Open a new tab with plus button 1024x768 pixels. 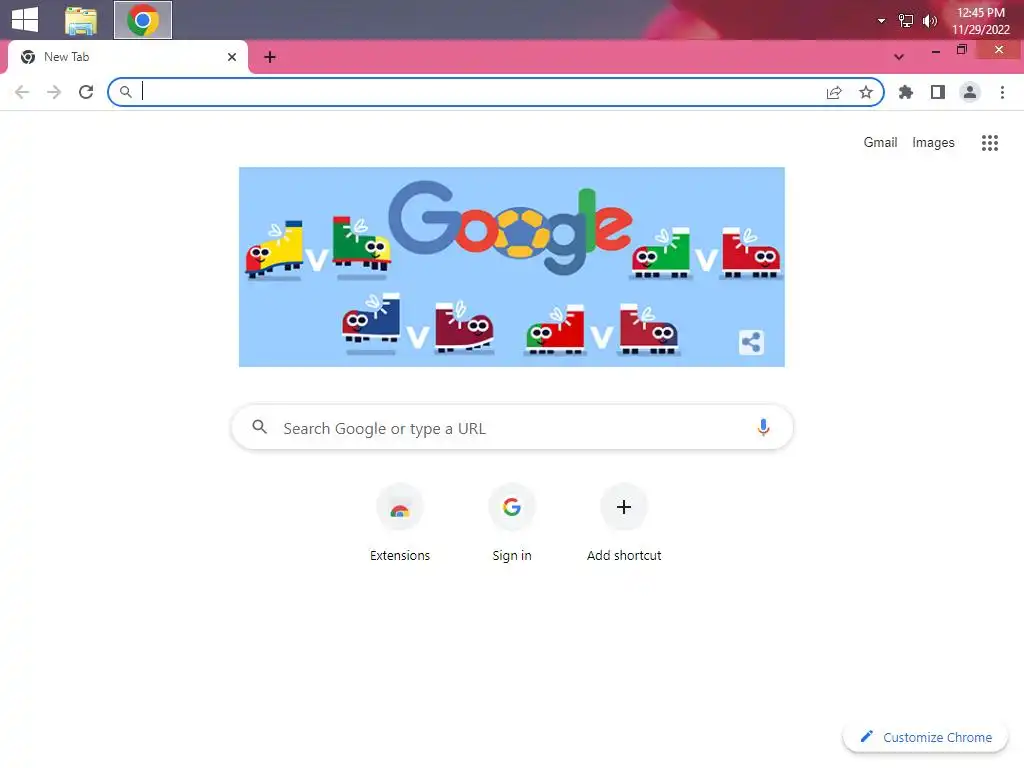point(270,57)
